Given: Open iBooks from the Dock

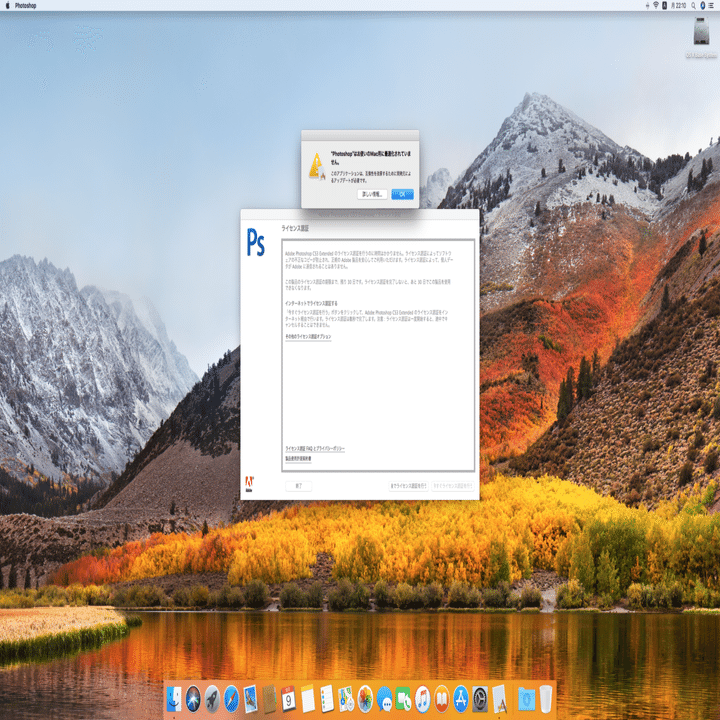Looking at the screenshot, I should (x=442, y=699).
